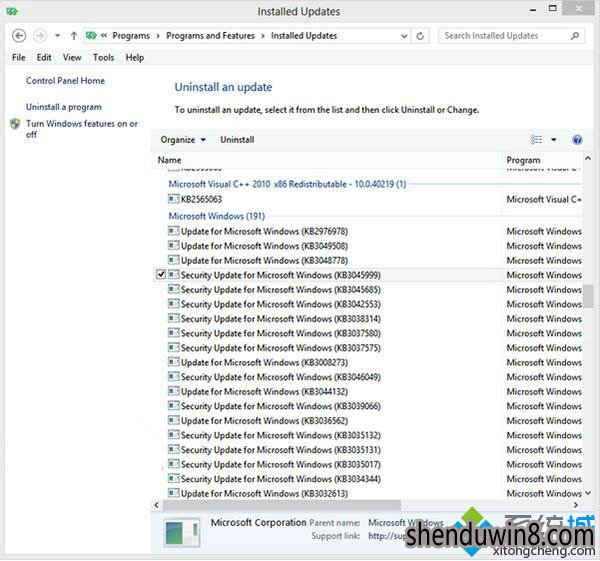600x561 pixels.
Task: Minimize the Installed Updates window
Action: pos(533,10)
